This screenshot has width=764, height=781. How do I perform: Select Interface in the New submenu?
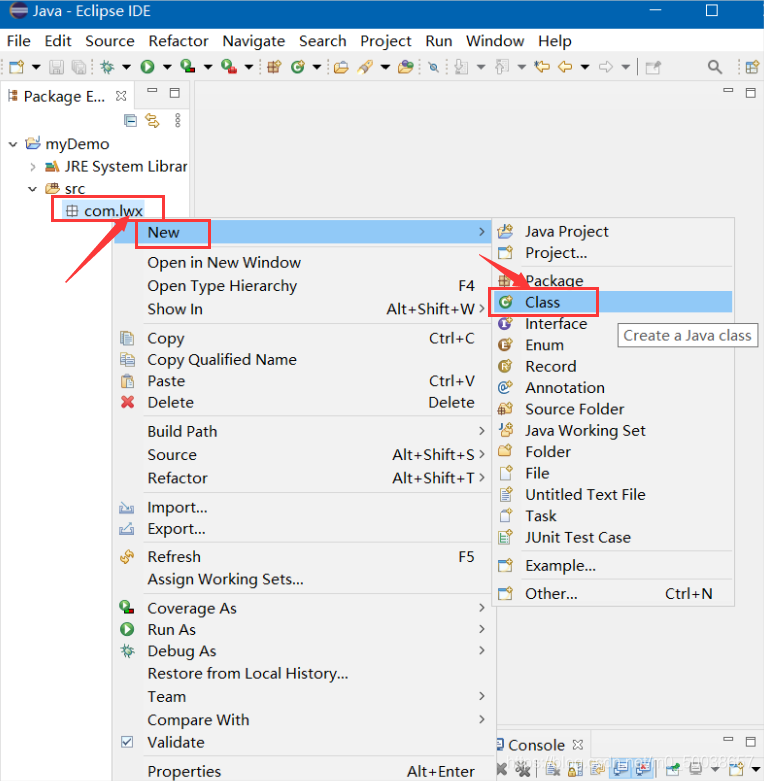point(614,324)
